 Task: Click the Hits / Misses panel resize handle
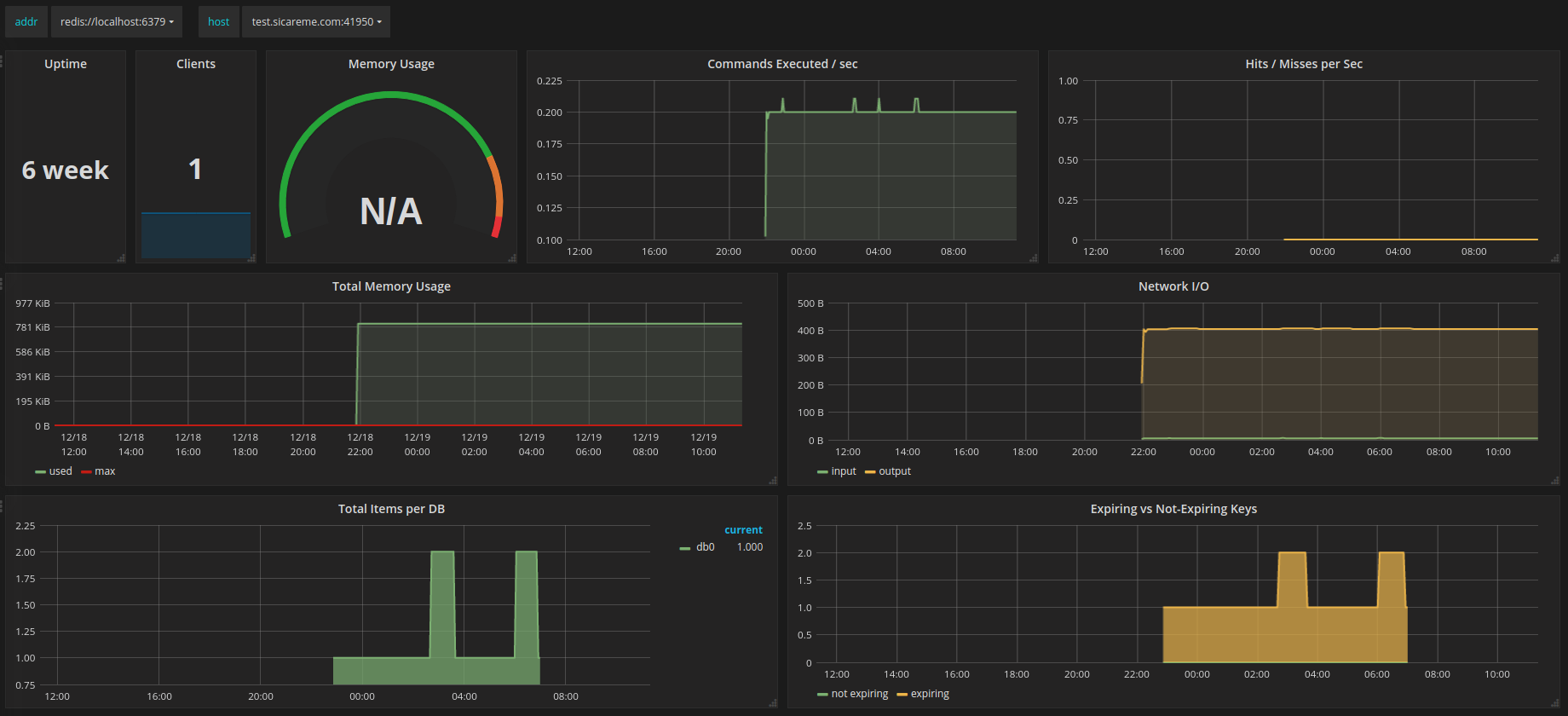pyautogui.click(x=1555, y=257)
